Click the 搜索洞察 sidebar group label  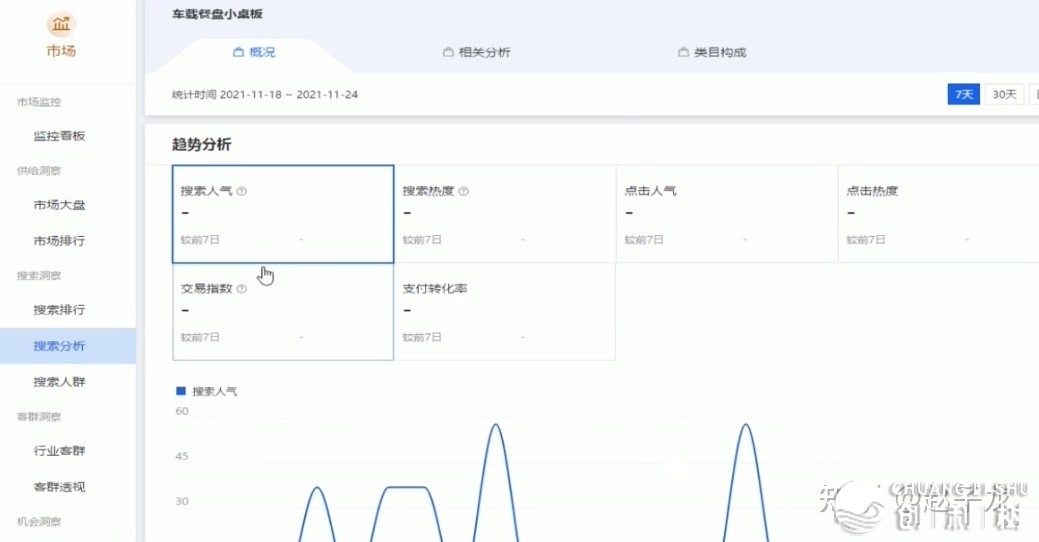point(39,276)
